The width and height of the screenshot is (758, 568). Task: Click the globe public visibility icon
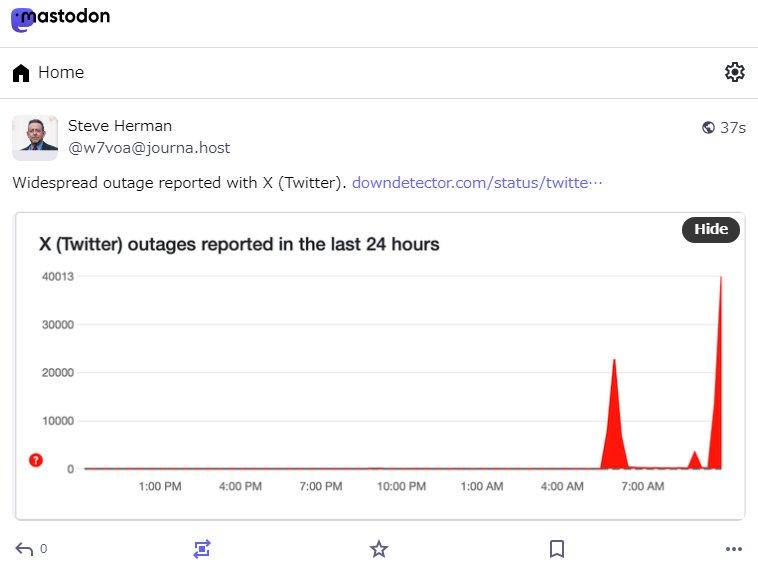[x=709, y=128]
